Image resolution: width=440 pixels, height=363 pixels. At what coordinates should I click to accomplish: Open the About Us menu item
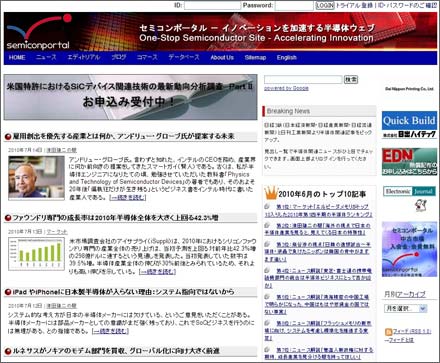(222, 57)
